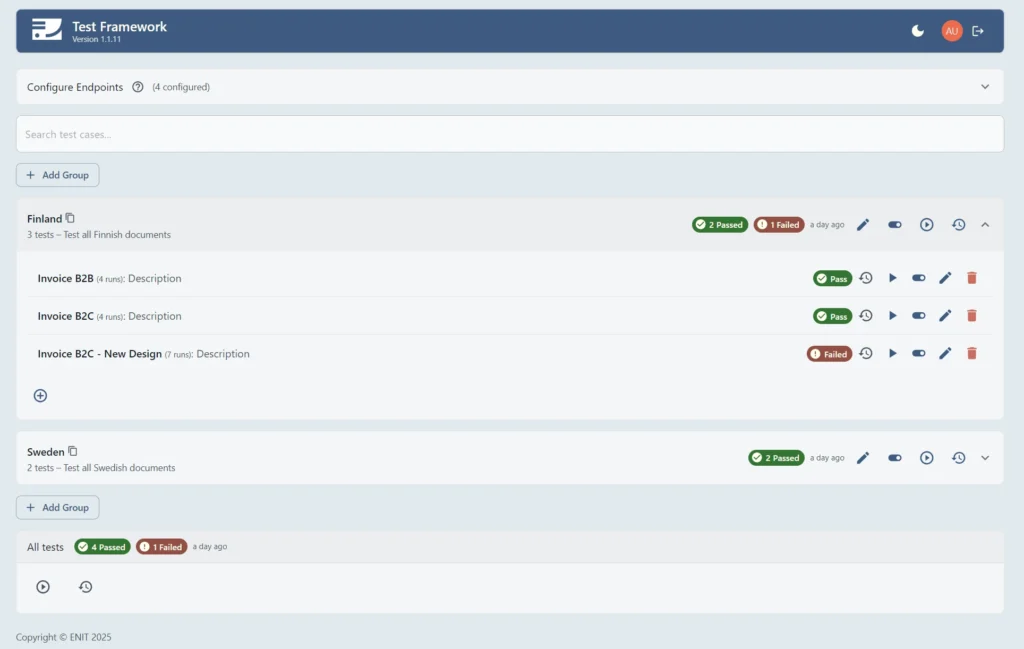Toggle the Sweden group switch
Viewport: 1024px width, 649px height.
click(894, 457)
